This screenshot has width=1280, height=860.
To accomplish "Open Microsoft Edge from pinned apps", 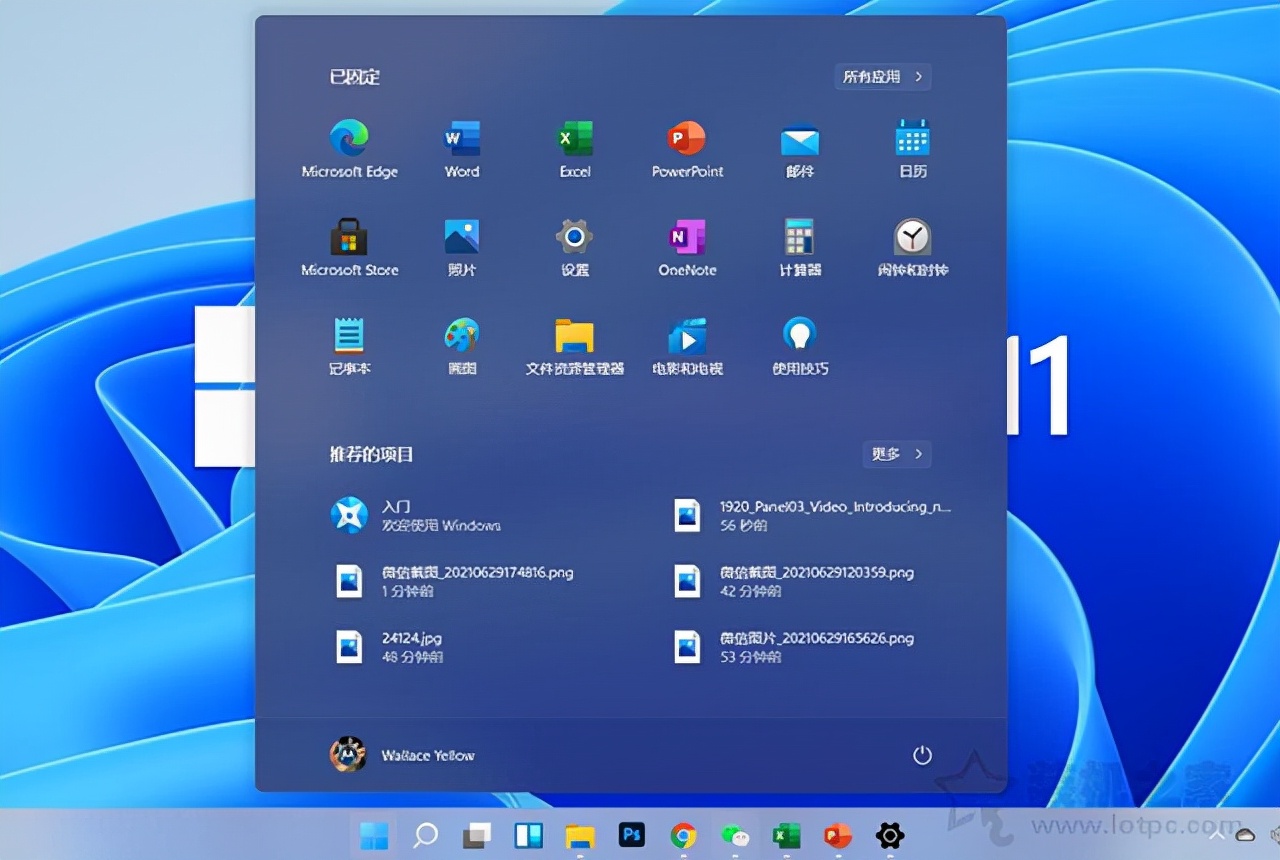I will pos(349,138).
